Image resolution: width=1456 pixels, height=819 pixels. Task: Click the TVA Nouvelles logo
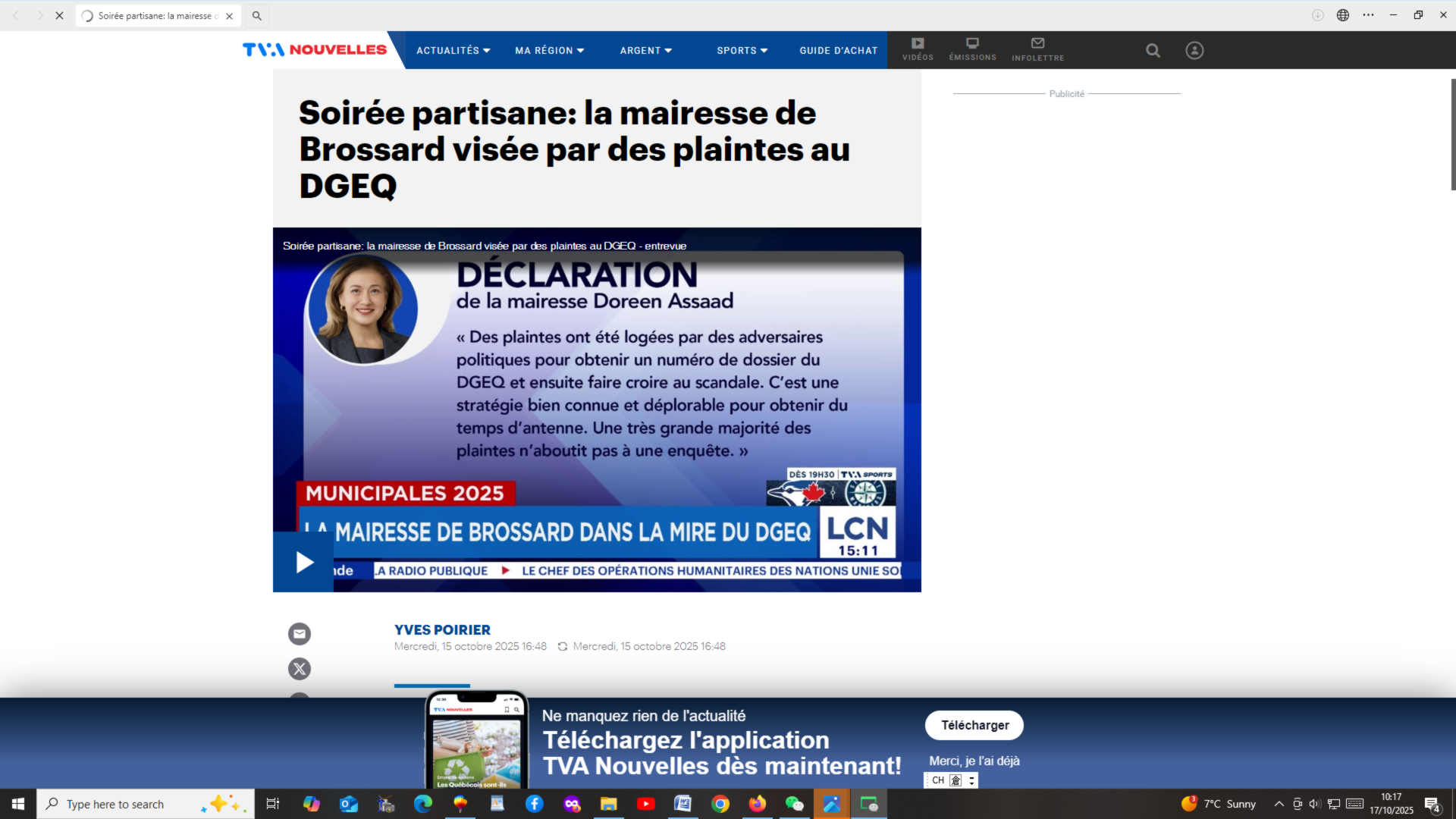pos(315,50)
